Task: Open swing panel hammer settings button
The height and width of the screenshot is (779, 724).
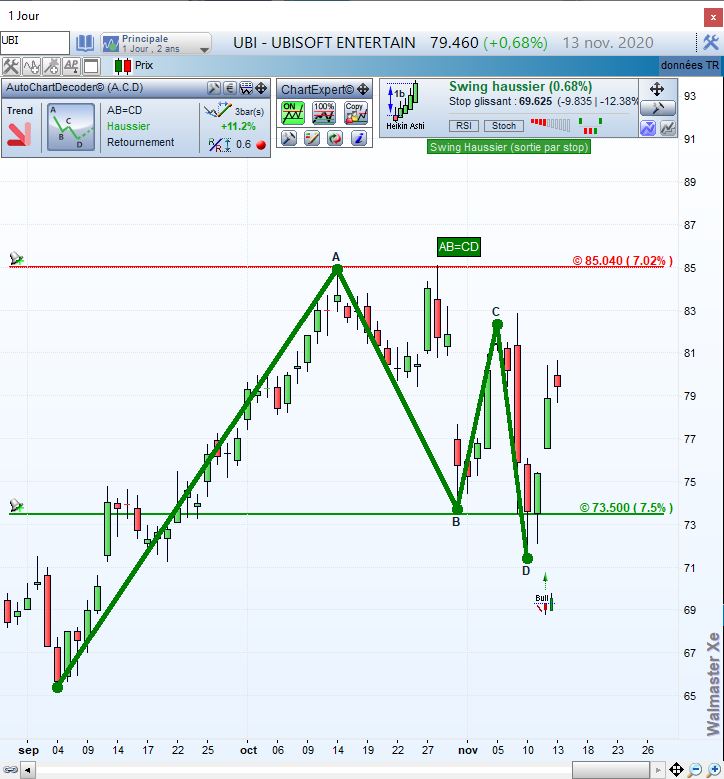Action: (x=657, y=108)
